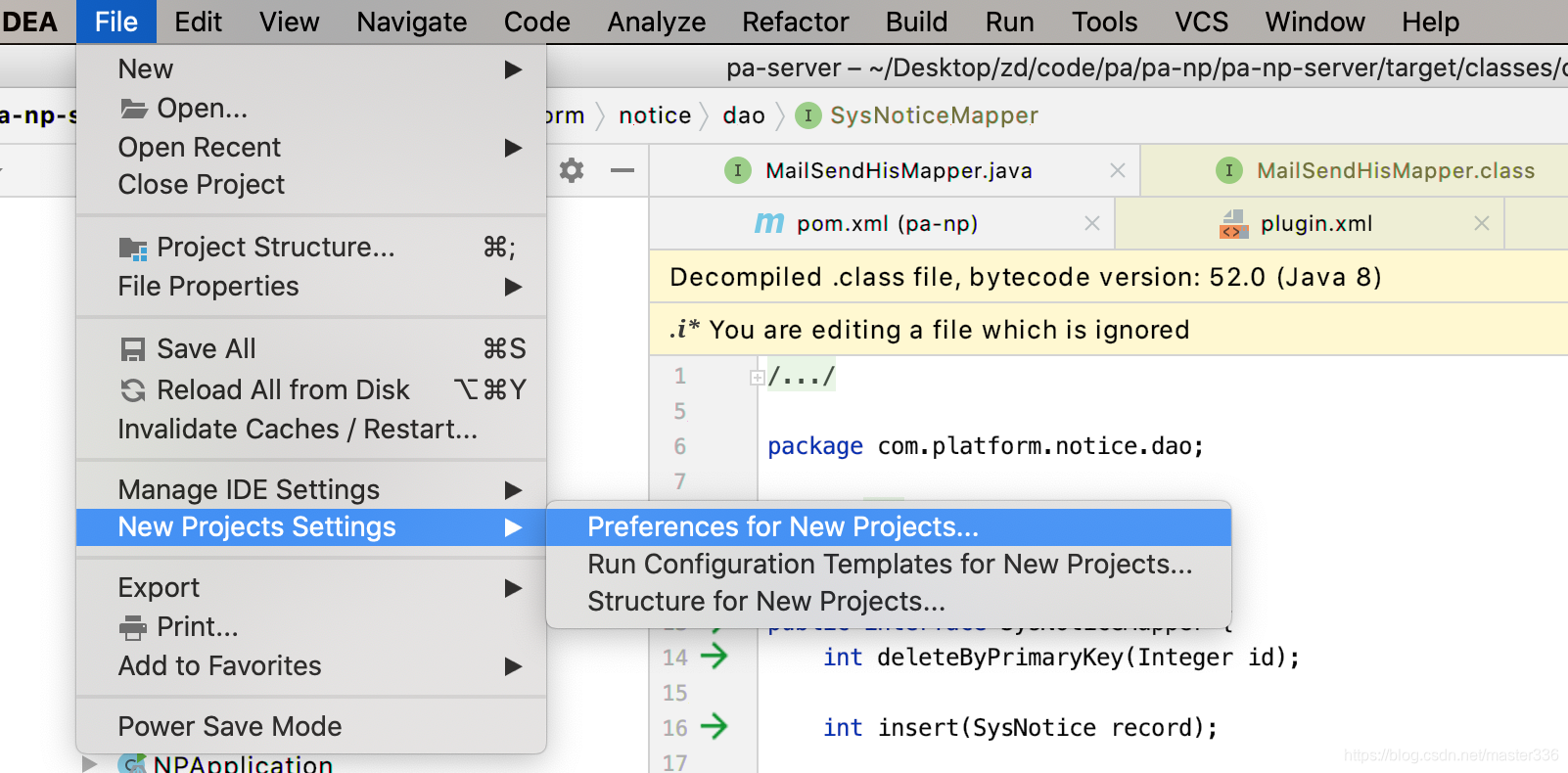
Task: Open the Window menu
Action: pos(1314,22)
